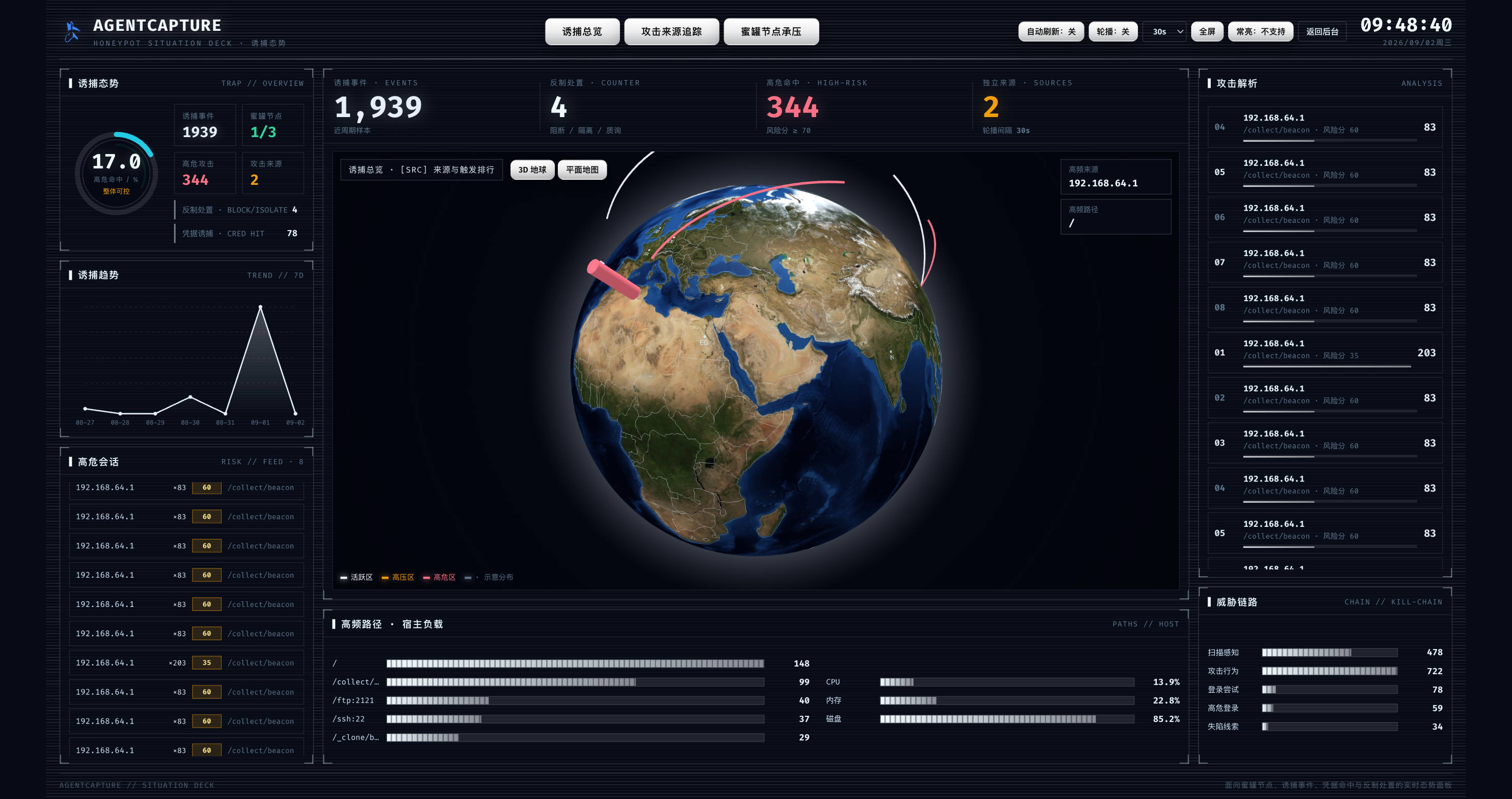Toggle 自动刷新 auto refresh
Viewport: 1512px width, 799px height.
1051,32
